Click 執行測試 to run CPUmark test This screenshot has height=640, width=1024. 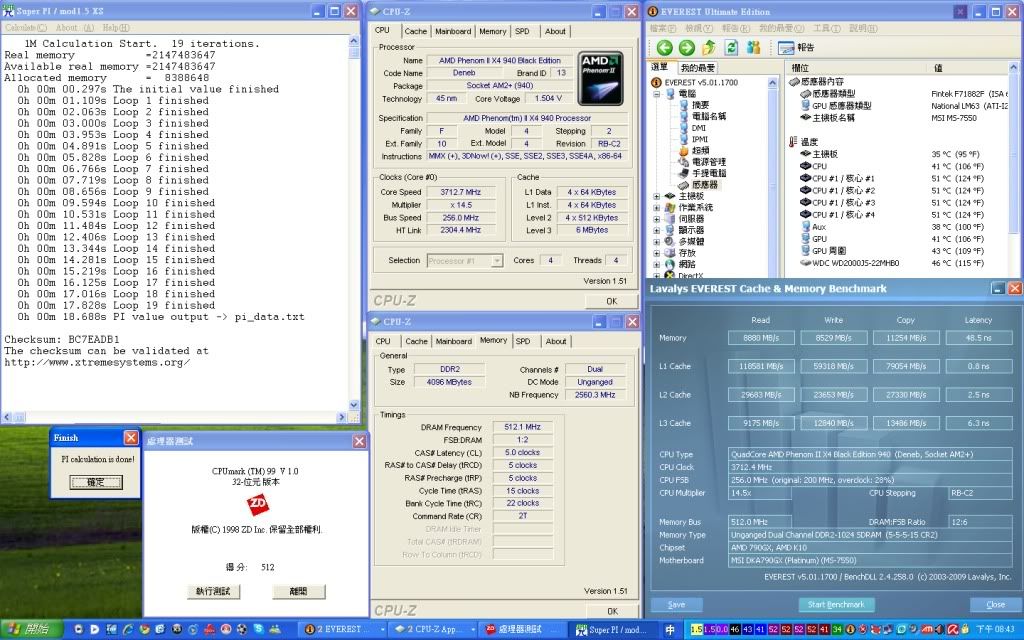(214, 591)
